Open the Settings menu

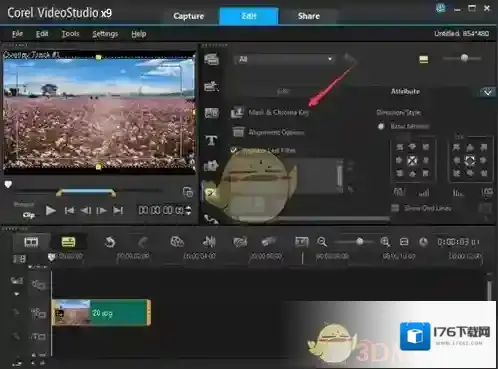pyautogui.click(x=105, y=34)
